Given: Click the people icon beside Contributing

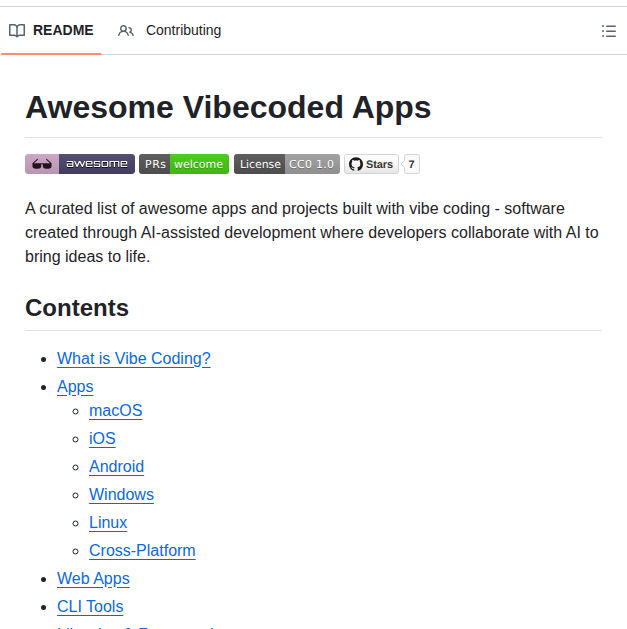Looking at the screenshot, I should coord(126,30).
